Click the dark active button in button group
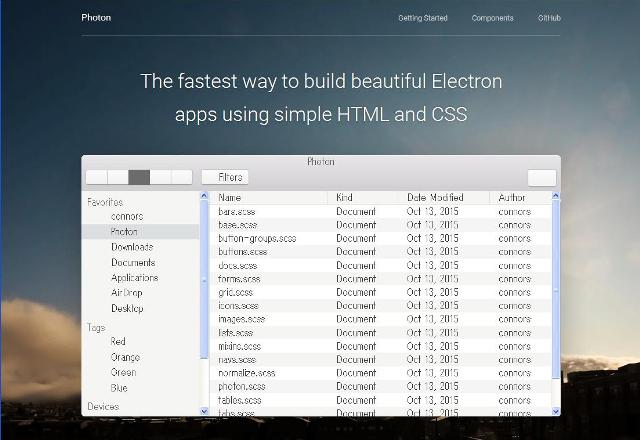Image resolution: width=640 pixels, height=440 pixels. click(139, 177)
